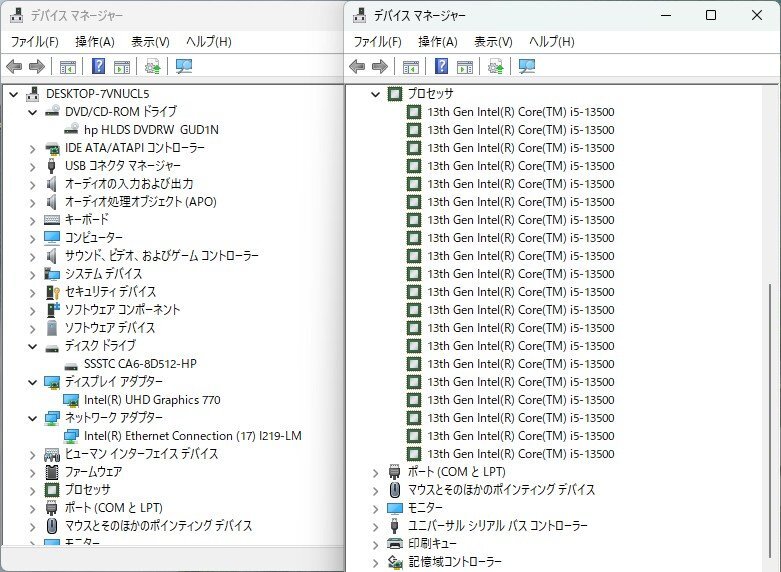Click Update driver icon in right window toolbar
Viewport: 781px width, 572px height.
click(496, 66)
